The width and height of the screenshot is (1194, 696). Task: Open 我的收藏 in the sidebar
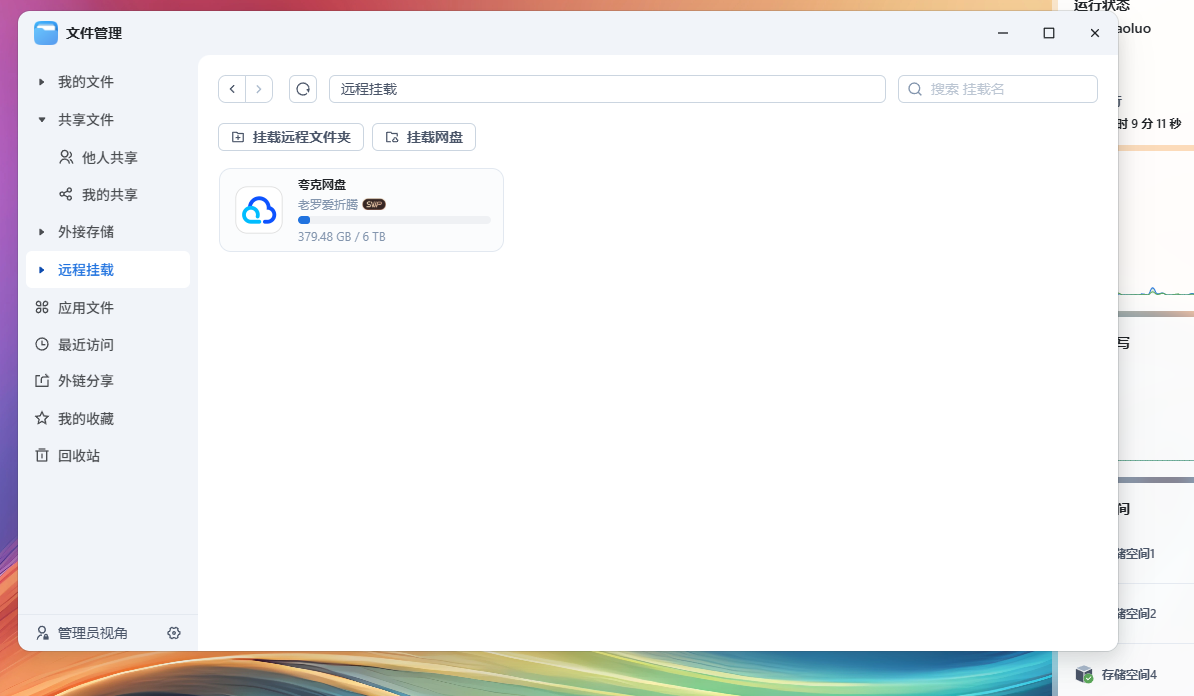(86, 419)
